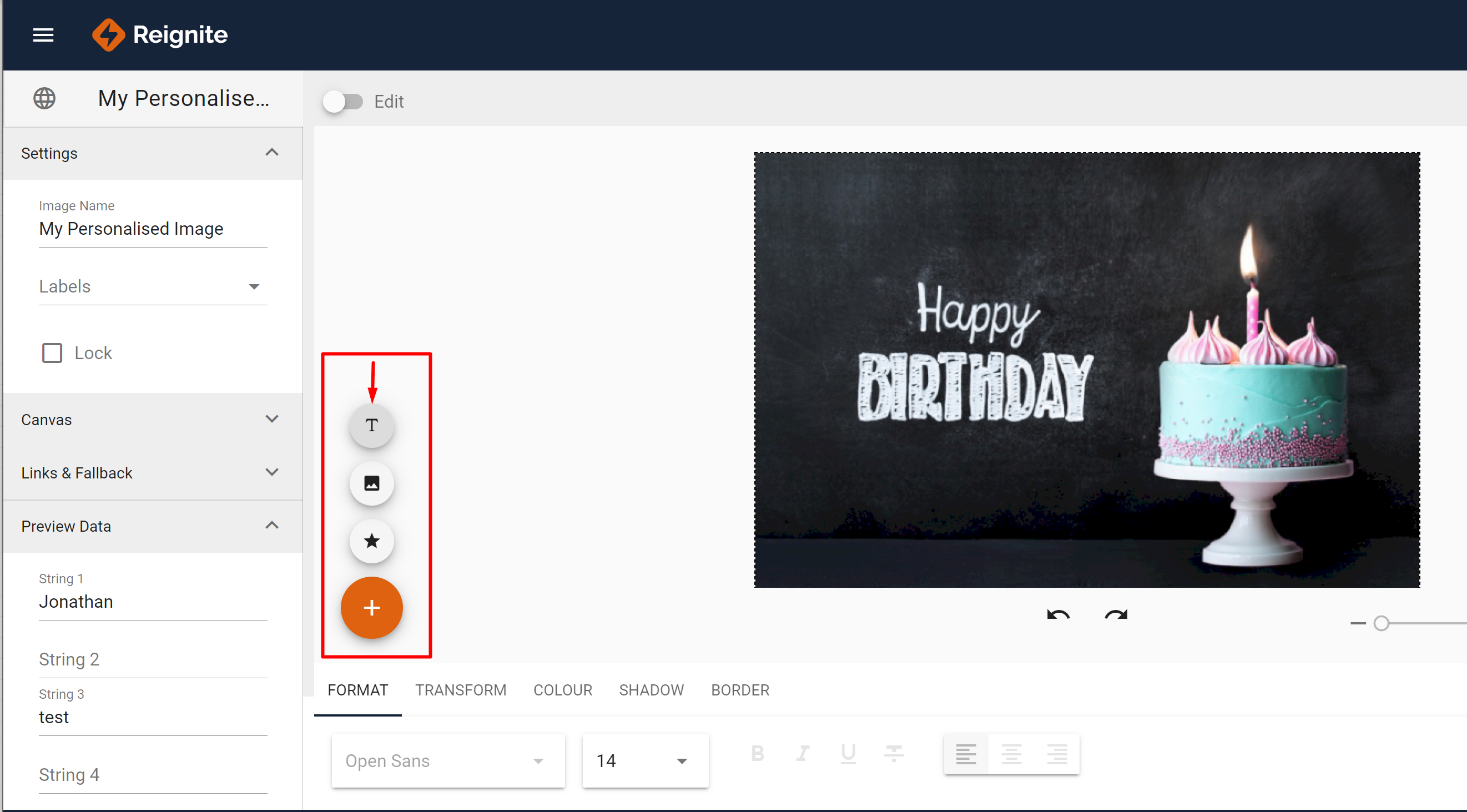Open the font size 14 dropdown
1467x812 pixels.
click(x=644, y=761)
